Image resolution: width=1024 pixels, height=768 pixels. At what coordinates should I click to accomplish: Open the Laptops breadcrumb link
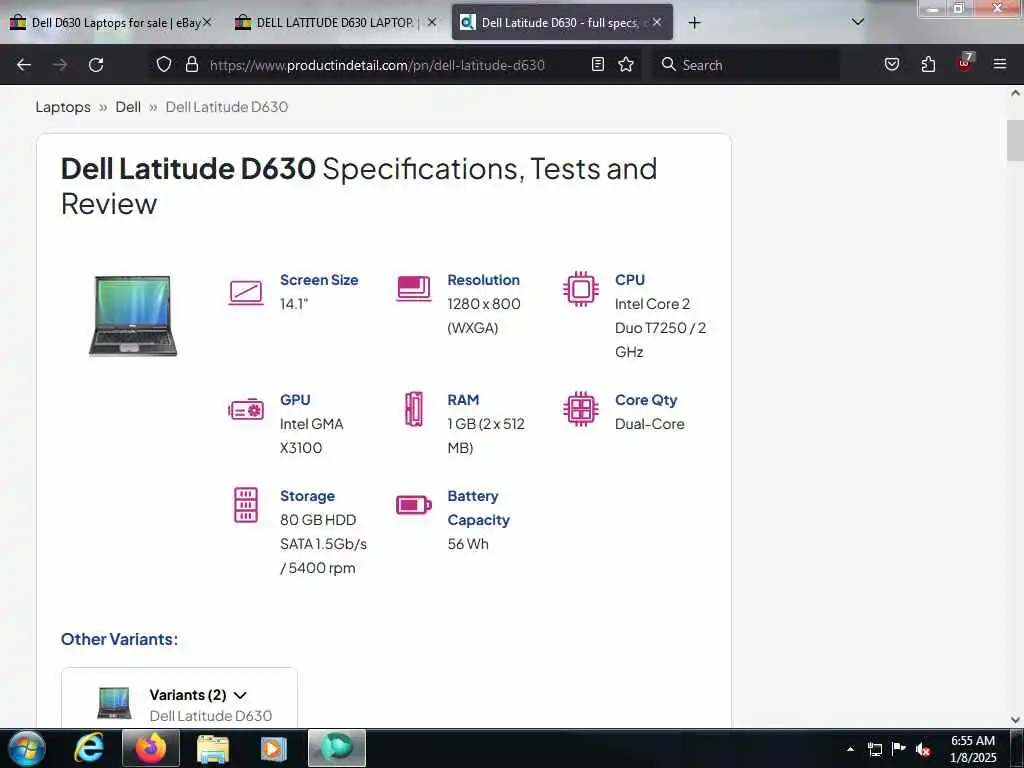coord(63,107)
